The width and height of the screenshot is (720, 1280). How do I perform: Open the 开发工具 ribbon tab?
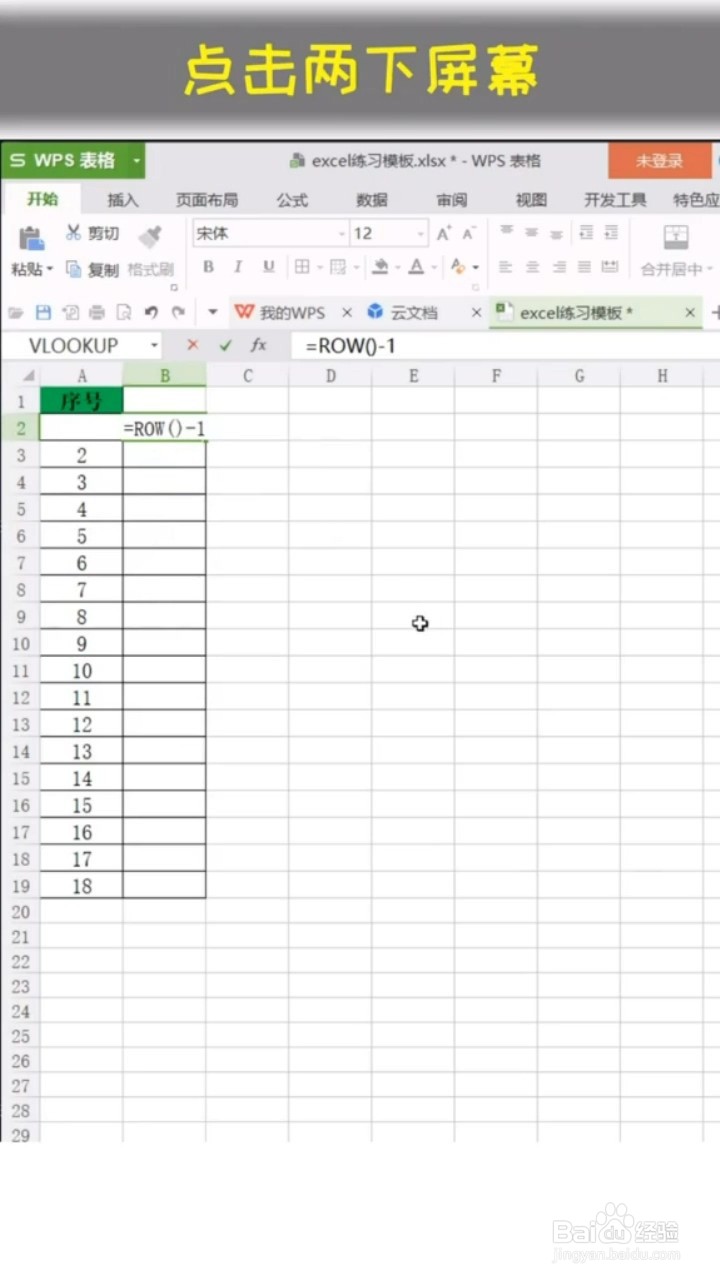tap(615, 199)
